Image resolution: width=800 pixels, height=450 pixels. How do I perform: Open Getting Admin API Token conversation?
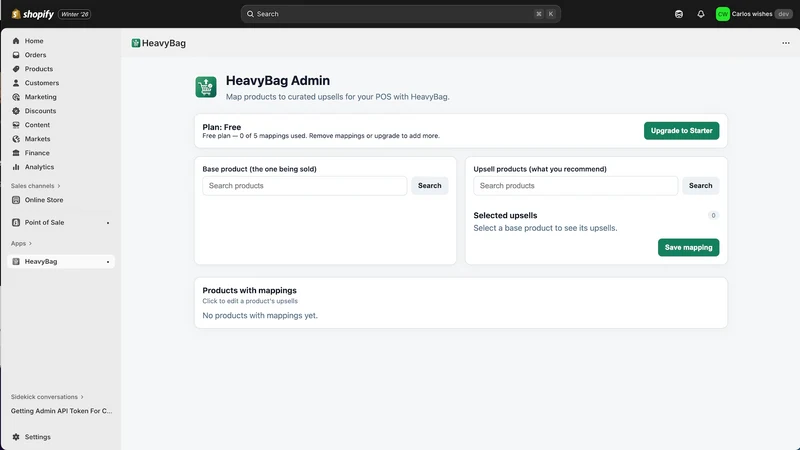[61, 411]
